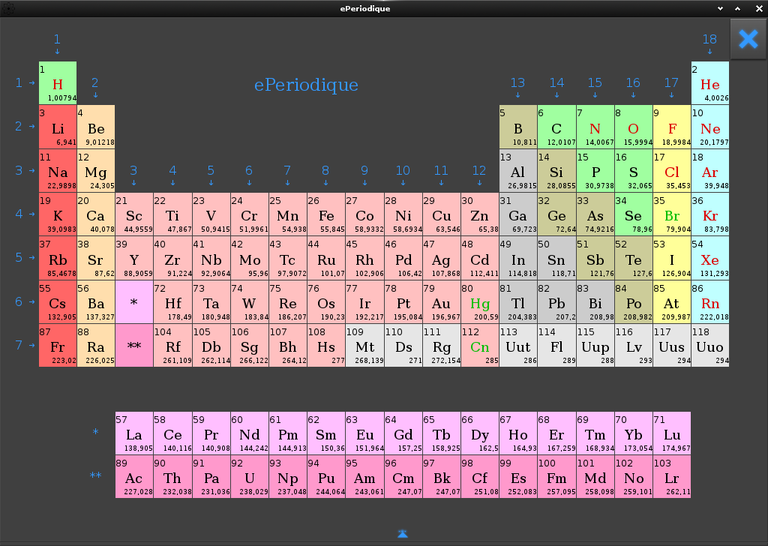Open the actinides double-asterisk cell

coord(134,346)
